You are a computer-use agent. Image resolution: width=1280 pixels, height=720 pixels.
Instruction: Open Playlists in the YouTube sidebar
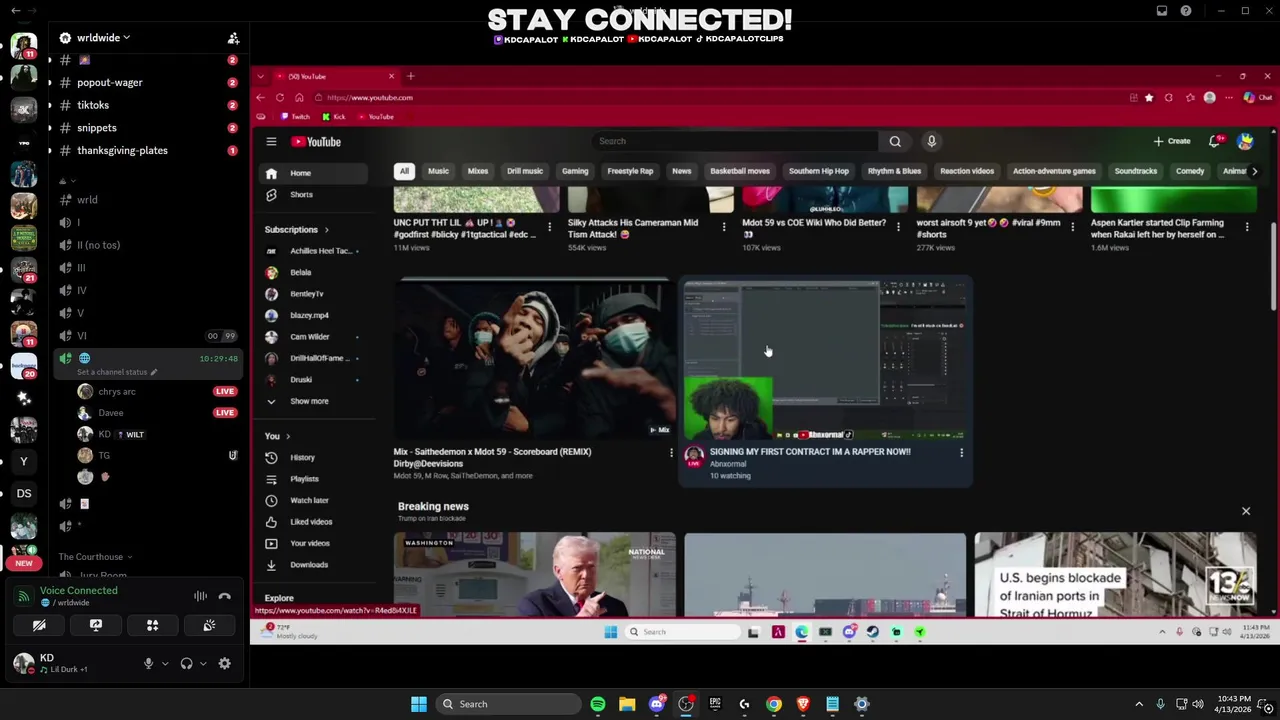(x=304, y=479)
